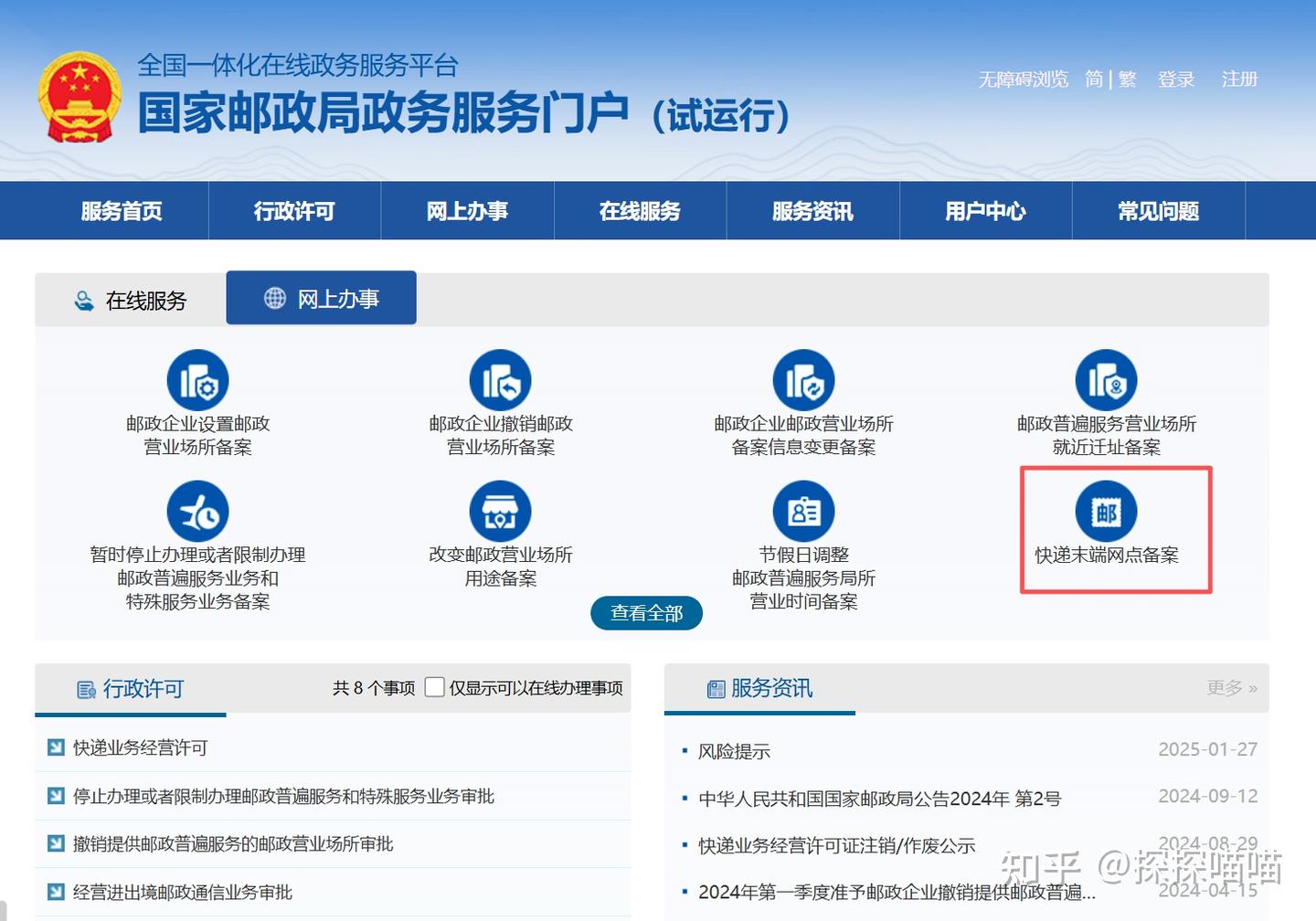Open the 快递业务经营许可 item
1316x921 pixels.
point(141,748)
